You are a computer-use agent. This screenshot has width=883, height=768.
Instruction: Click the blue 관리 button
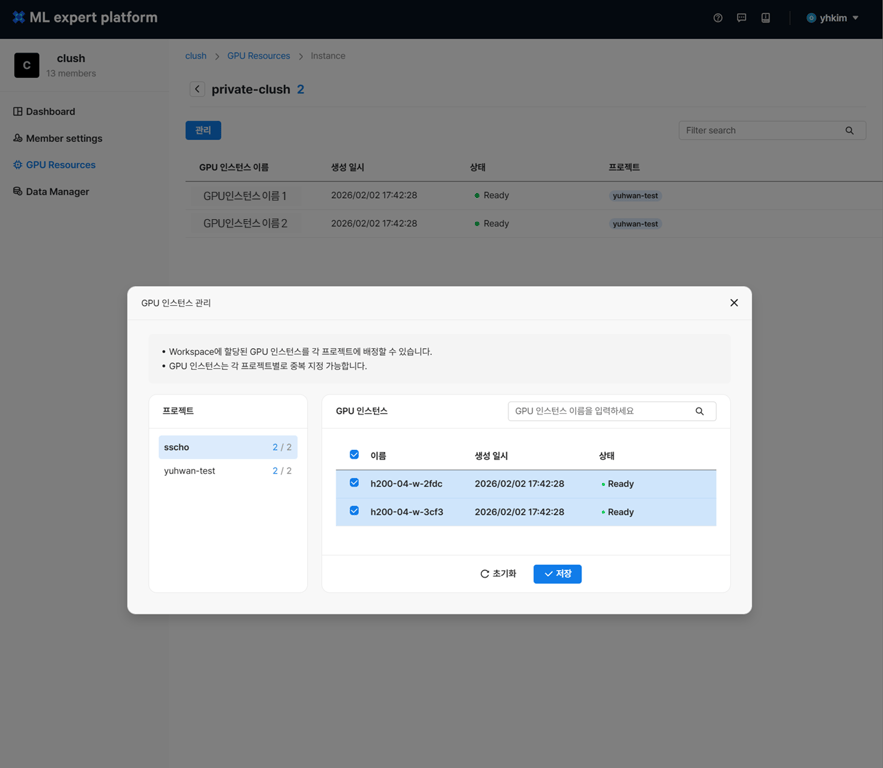tap(203, 130)
